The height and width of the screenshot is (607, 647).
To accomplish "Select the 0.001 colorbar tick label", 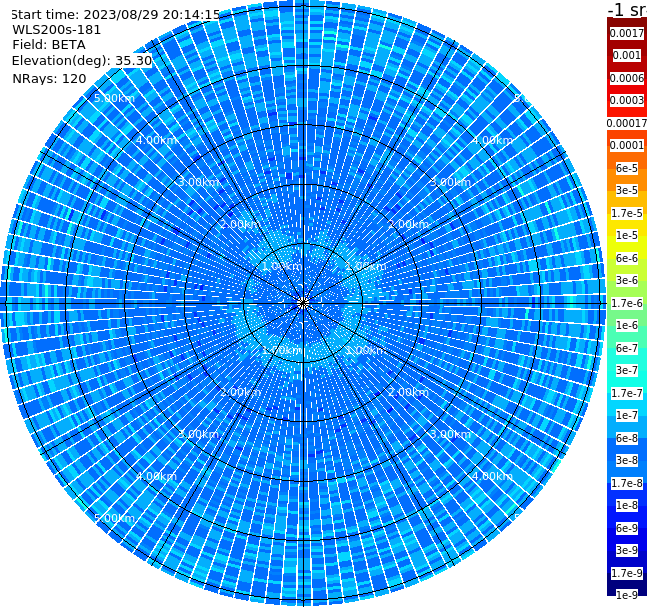I will coord(627,55).
